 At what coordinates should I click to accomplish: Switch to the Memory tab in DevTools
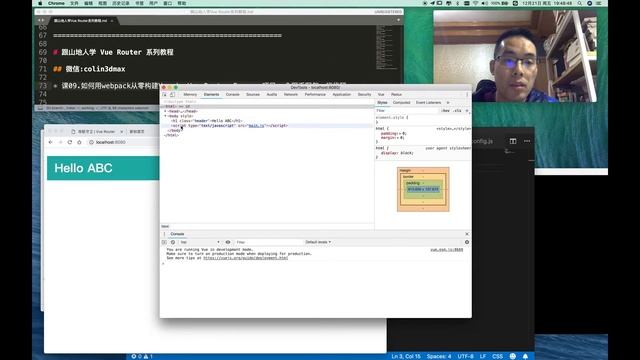(x=190, y=94)
